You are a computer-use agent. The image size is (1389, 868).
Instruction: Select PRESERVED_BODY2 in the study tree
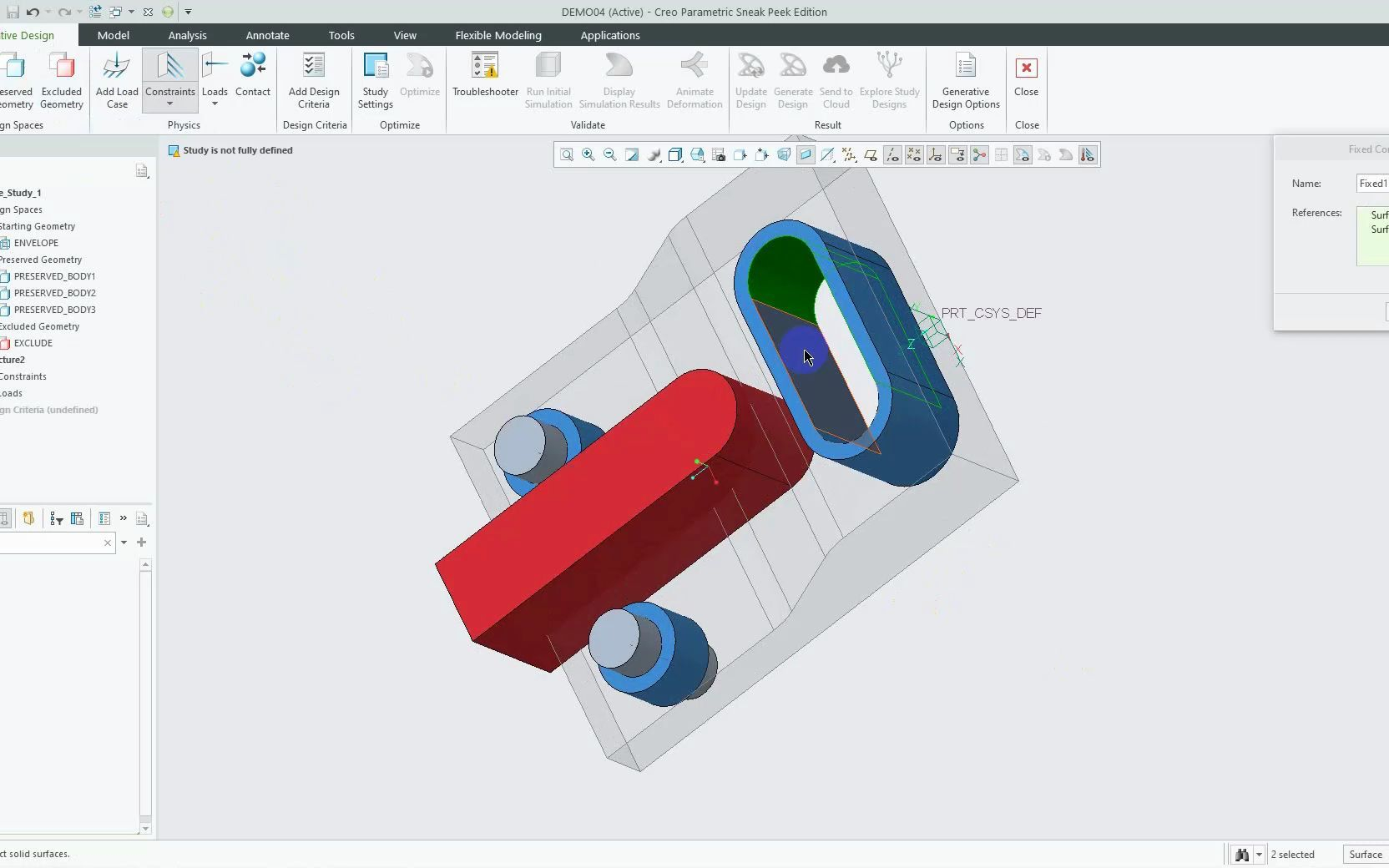pyautogui.click(x=54, y=293)
